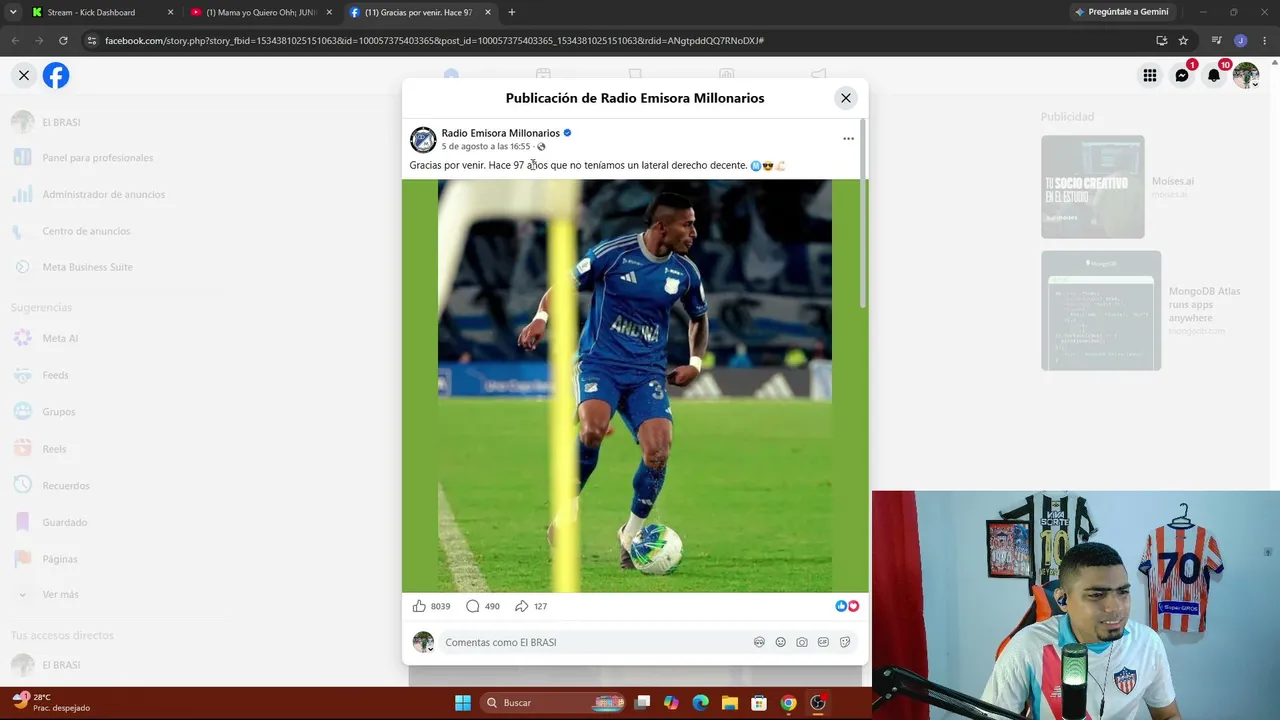The image size is (1280, 720).
Task: Open the Facebook menu grid icon
Action: (1150, 75)
